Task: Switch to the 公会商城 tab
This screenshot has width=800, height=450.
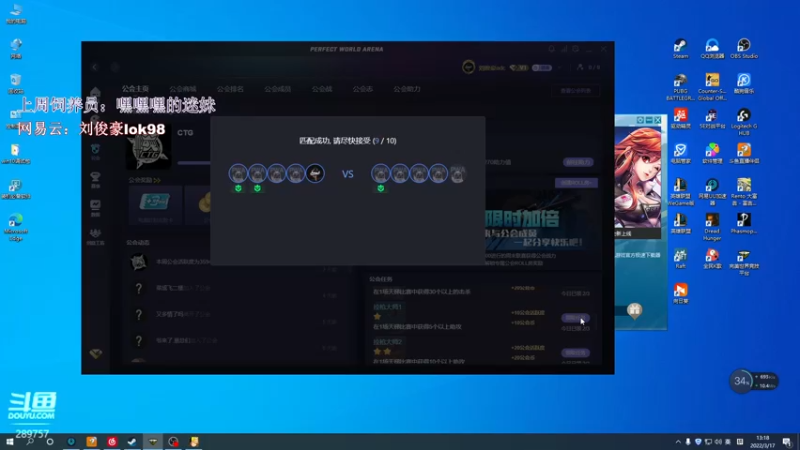Action: pos(183,89)
